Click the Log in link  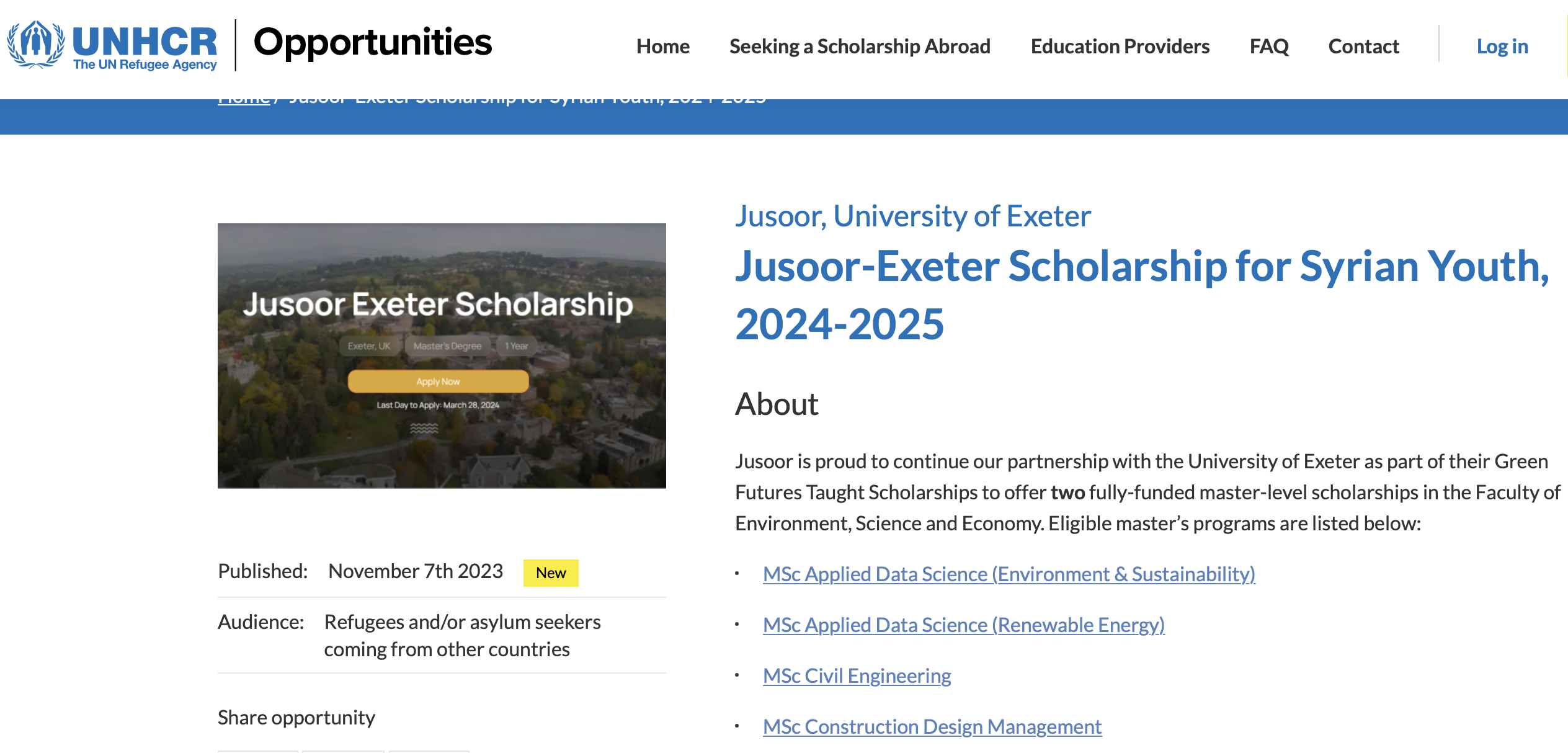1502,46
